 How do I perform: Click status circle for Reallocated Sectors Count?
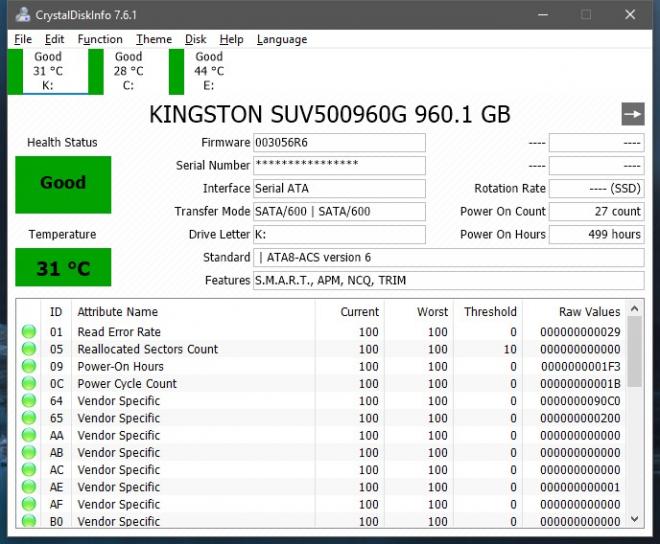click(x=29, y=349)
